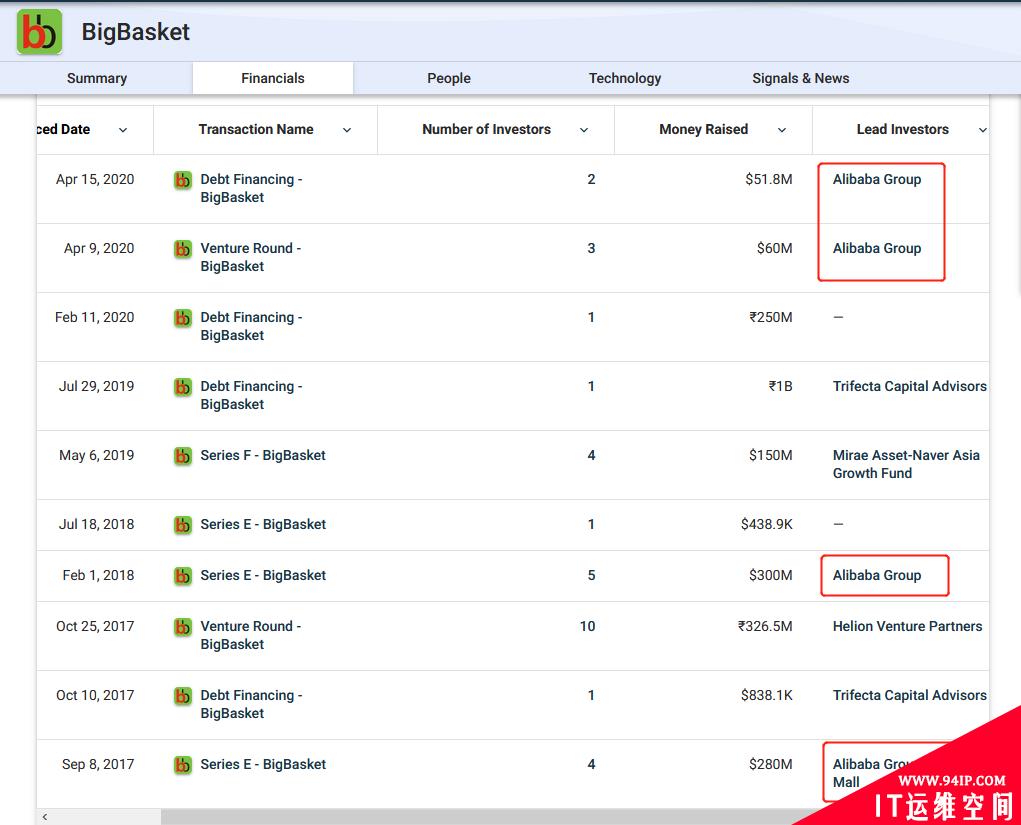Image resolution: width=1021 pixels, height=825 pixels.
Task: Click the BigBasket logo in the header
Action: click(40, 32)
